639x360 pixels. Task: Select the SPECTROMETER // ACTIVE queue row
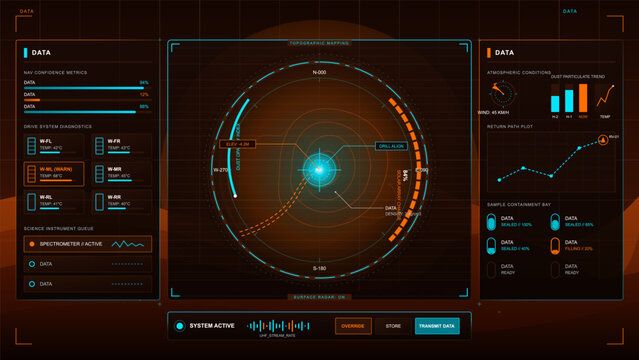click(x=88, y=244)
